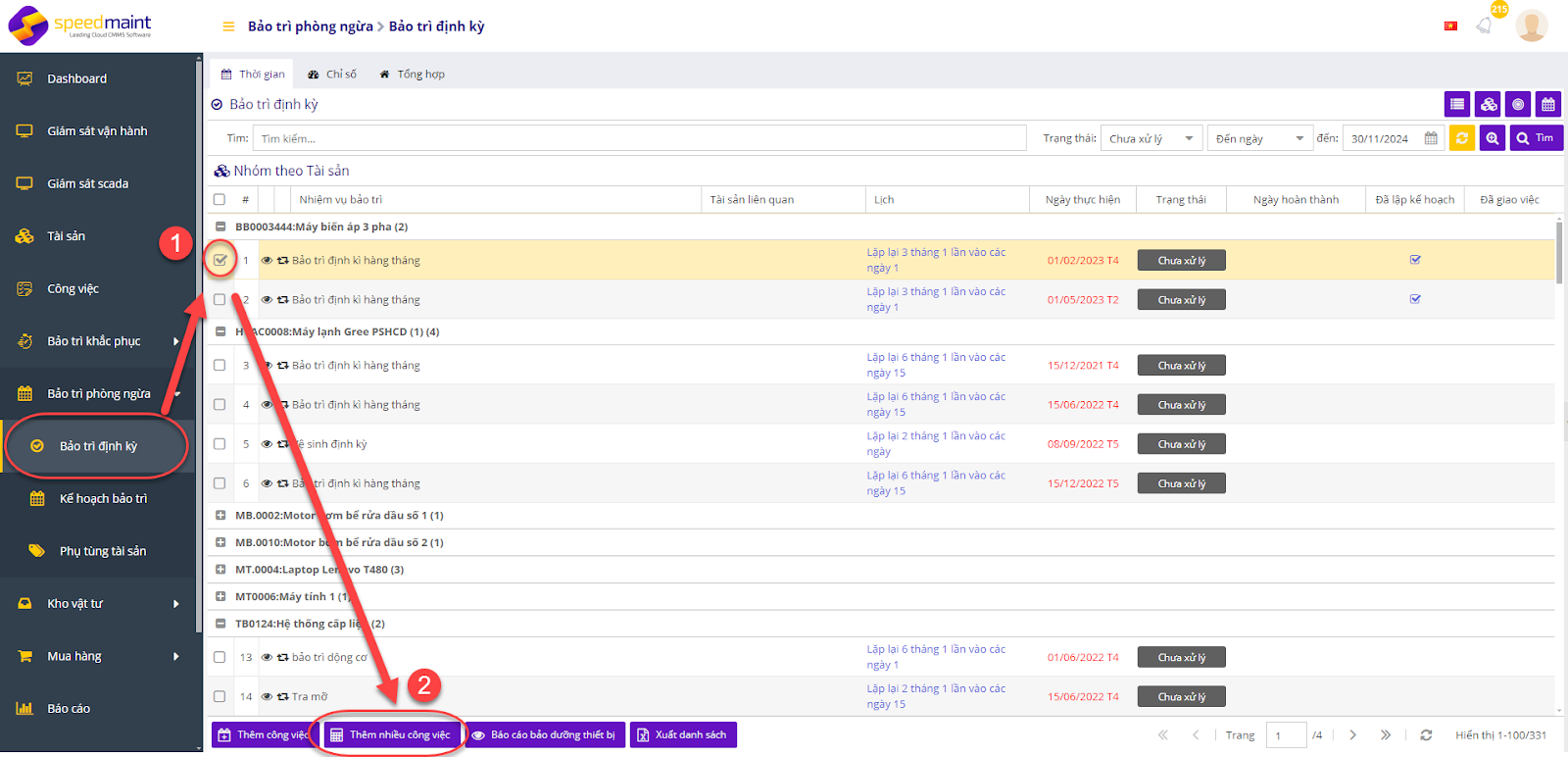Click the eye icon in row 13
This screenshot has height=757, width=1568.
pyautogui.click(x=267, y=658)
